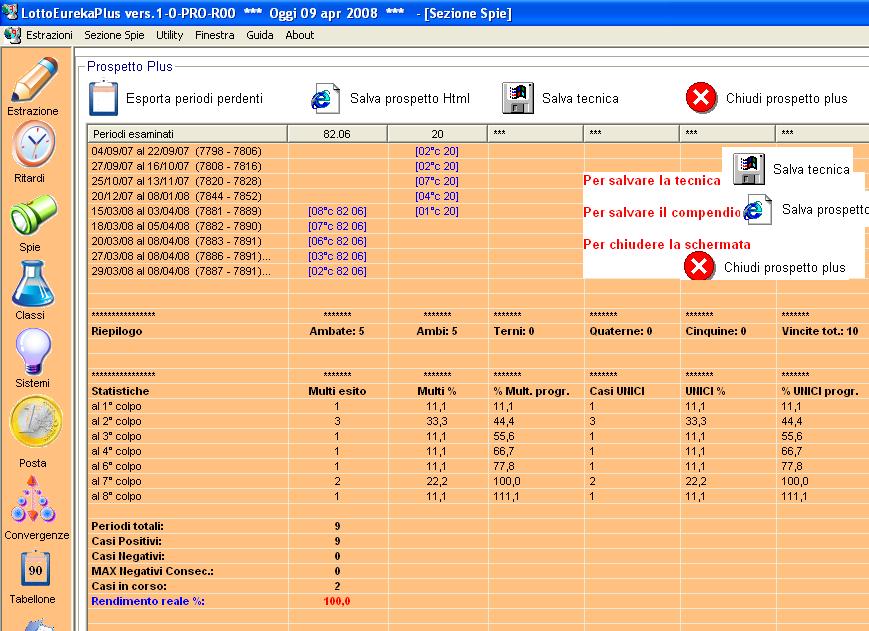Click the '[04°c 20]' result cell
869x631 pixels.
437,196
